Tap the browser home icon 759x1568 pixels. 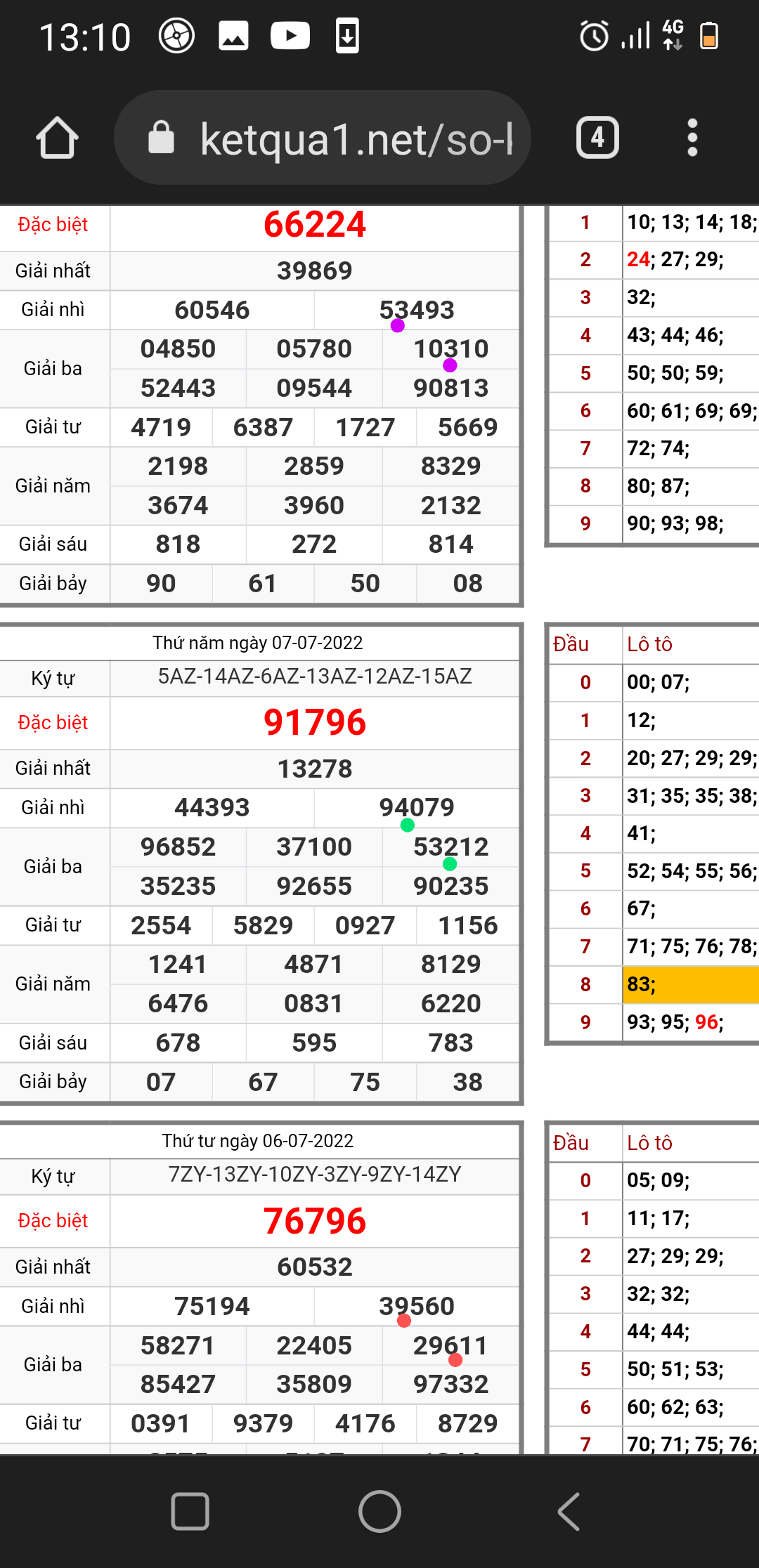[x=57, y=138]
